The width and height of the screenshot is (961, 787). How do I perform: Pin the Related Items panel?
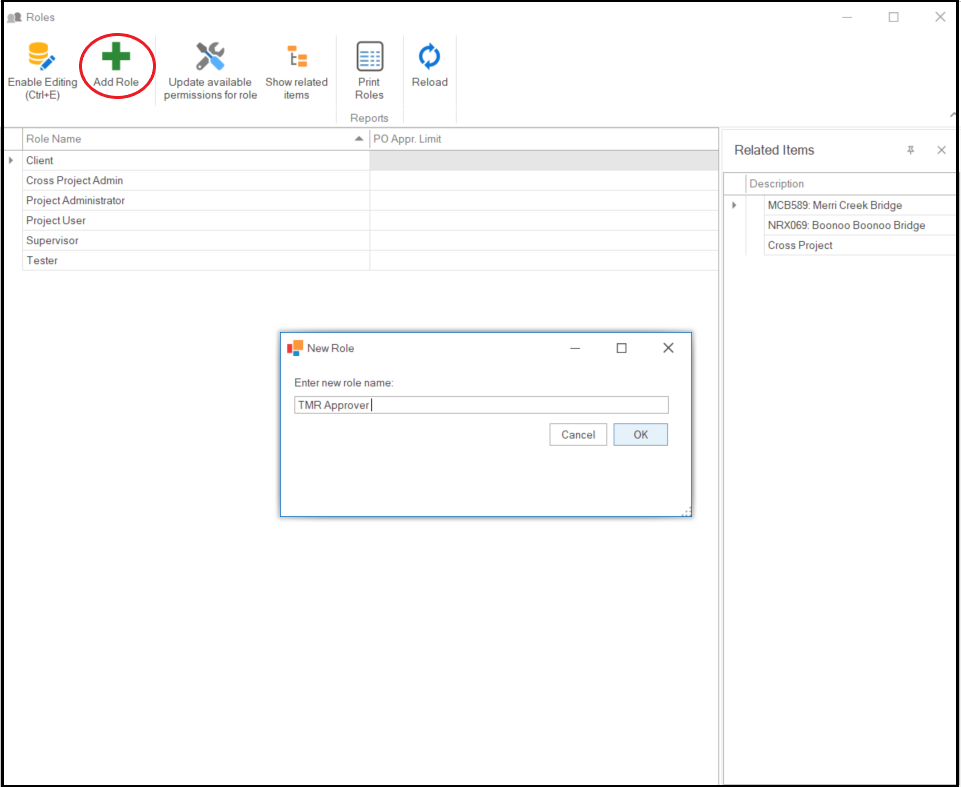click(910, 150)
